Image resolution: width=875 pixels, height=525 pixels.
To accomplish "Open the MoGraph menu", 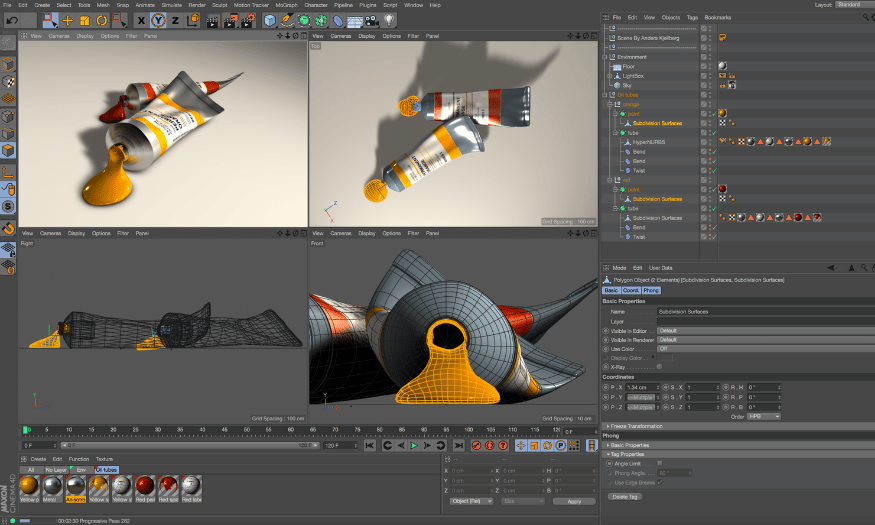I will click(286, 5).
